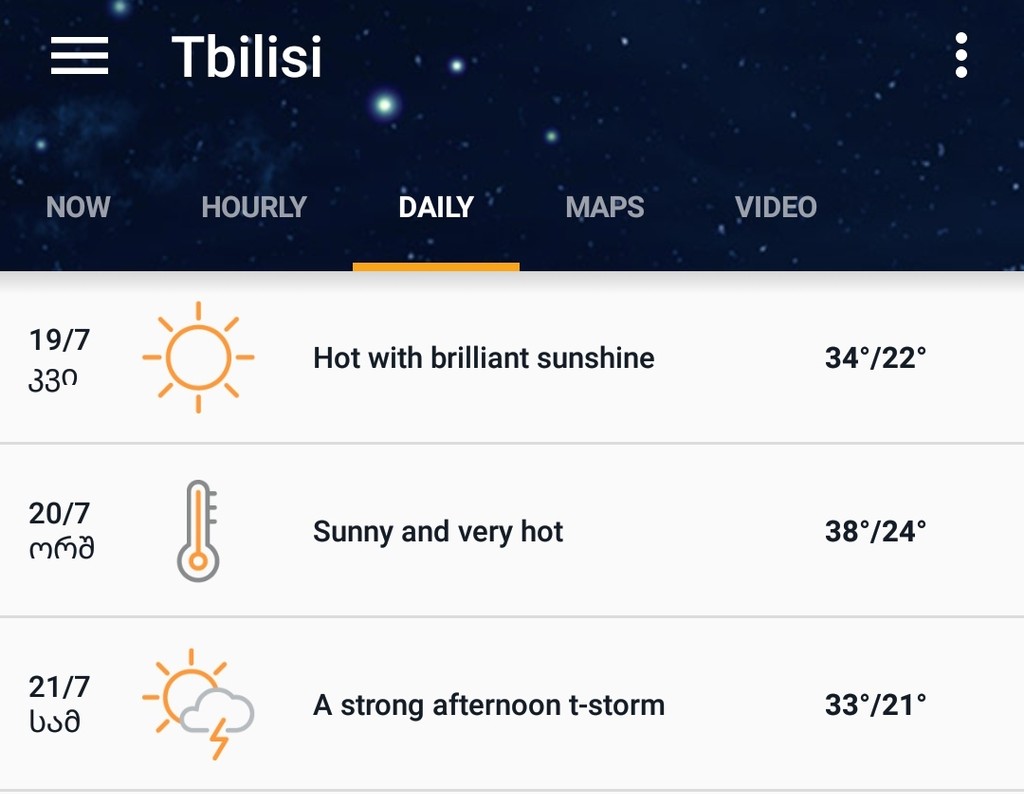Switch to the NOW tab
Image resolution: width=1024 pixels, height=794 pixels.
[78, 207]
